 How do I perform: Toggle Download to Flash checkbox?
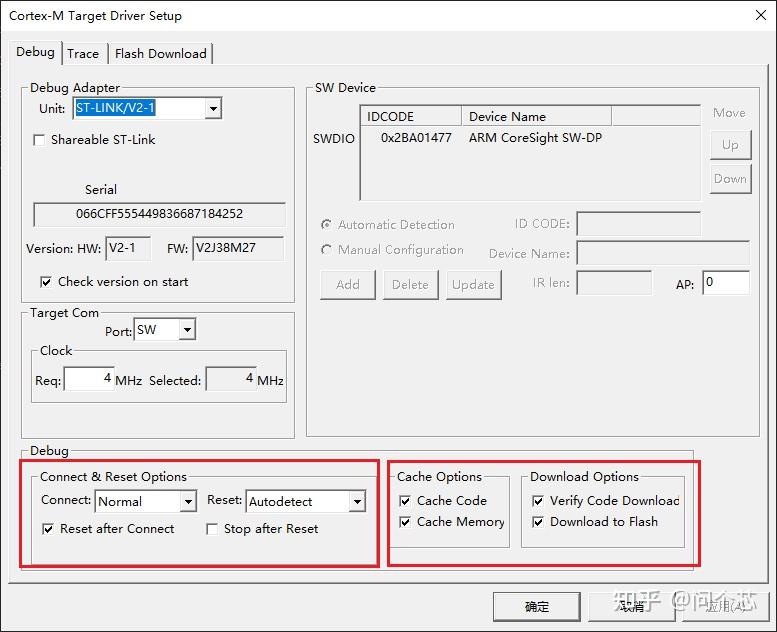[x=538, y=521]
